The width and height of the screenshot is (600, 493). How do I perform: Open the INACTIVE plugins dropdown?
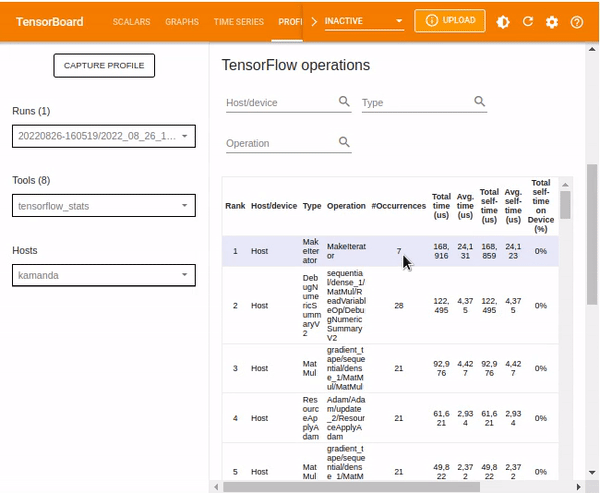pos(364,21)
